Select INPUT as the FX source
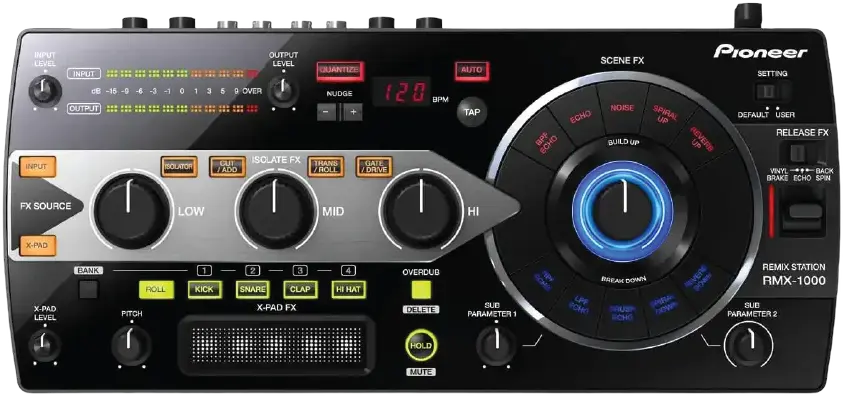The image size is (843, 396). [37, 167]
